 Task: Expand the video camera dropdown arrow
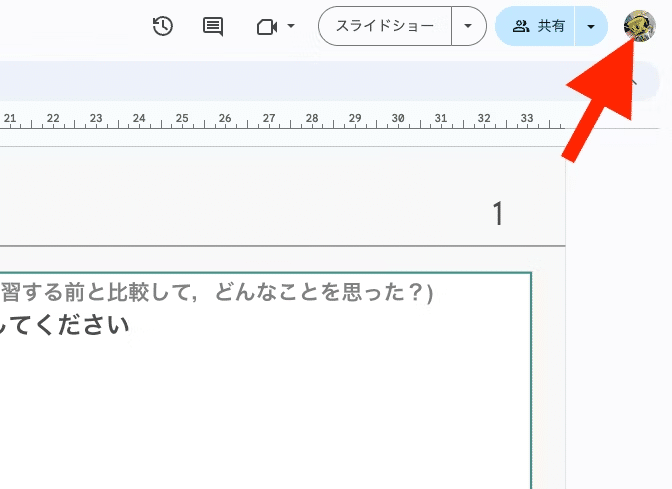pos(291,26)
